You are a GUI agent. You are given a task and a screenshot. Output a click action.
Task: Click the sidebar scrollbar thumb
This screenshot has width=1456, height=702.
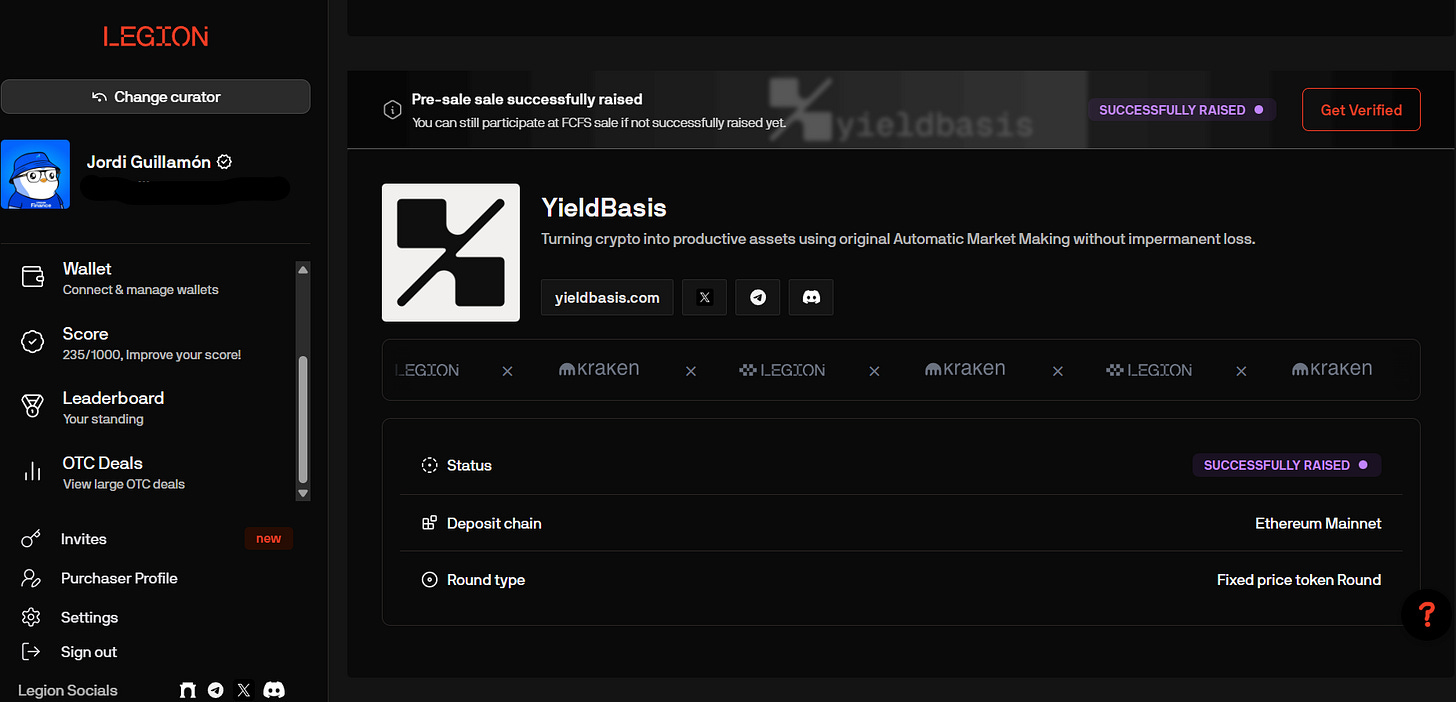click(303, 420)
